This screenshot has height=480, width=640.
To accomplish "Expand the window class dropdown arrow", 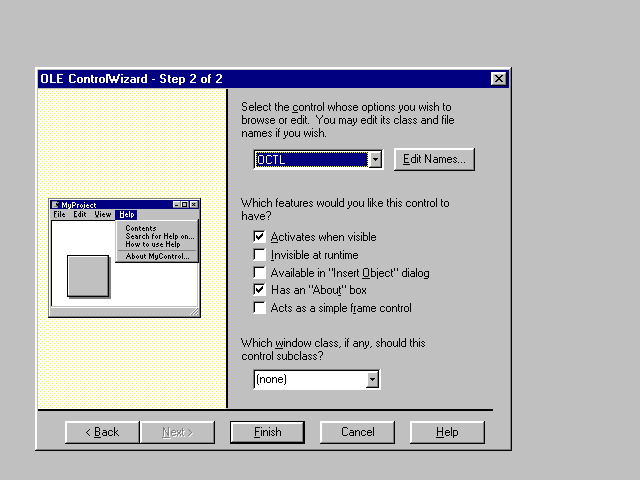I will click(x=372, y=380).
